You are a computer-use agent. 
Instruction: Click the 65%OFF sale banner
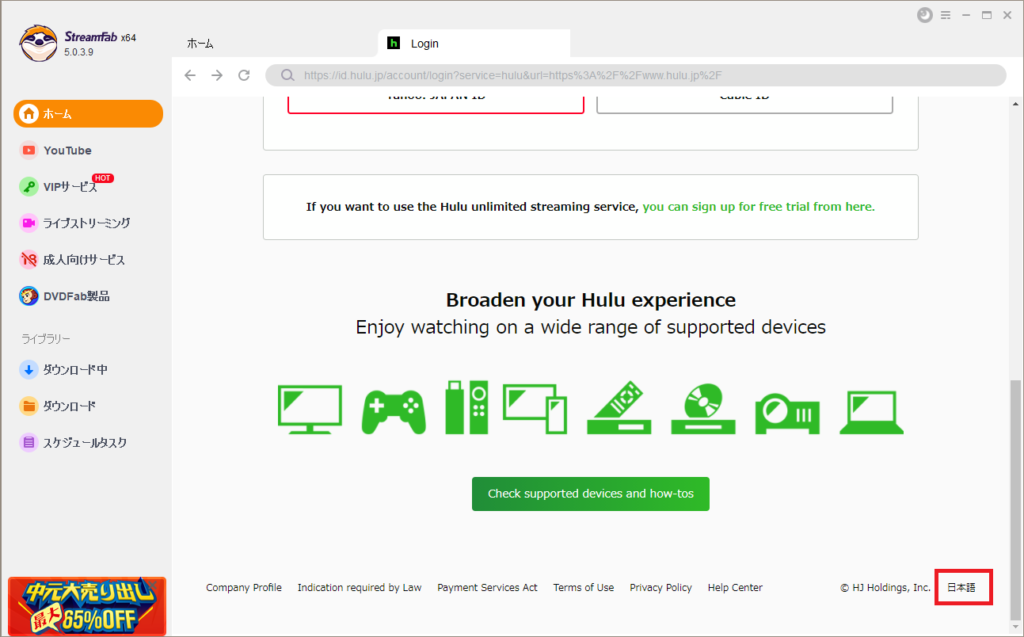click(x=87, y=606)
